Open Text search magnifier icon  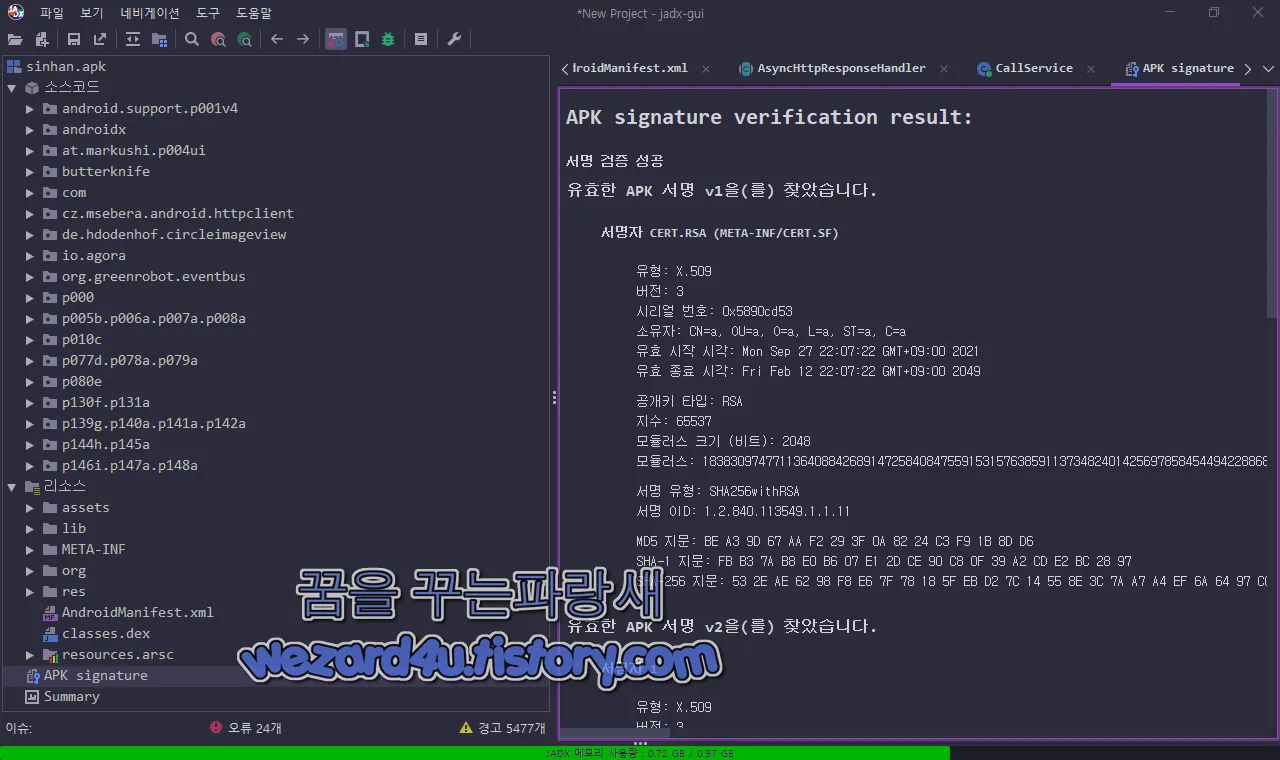click(192, 40)
